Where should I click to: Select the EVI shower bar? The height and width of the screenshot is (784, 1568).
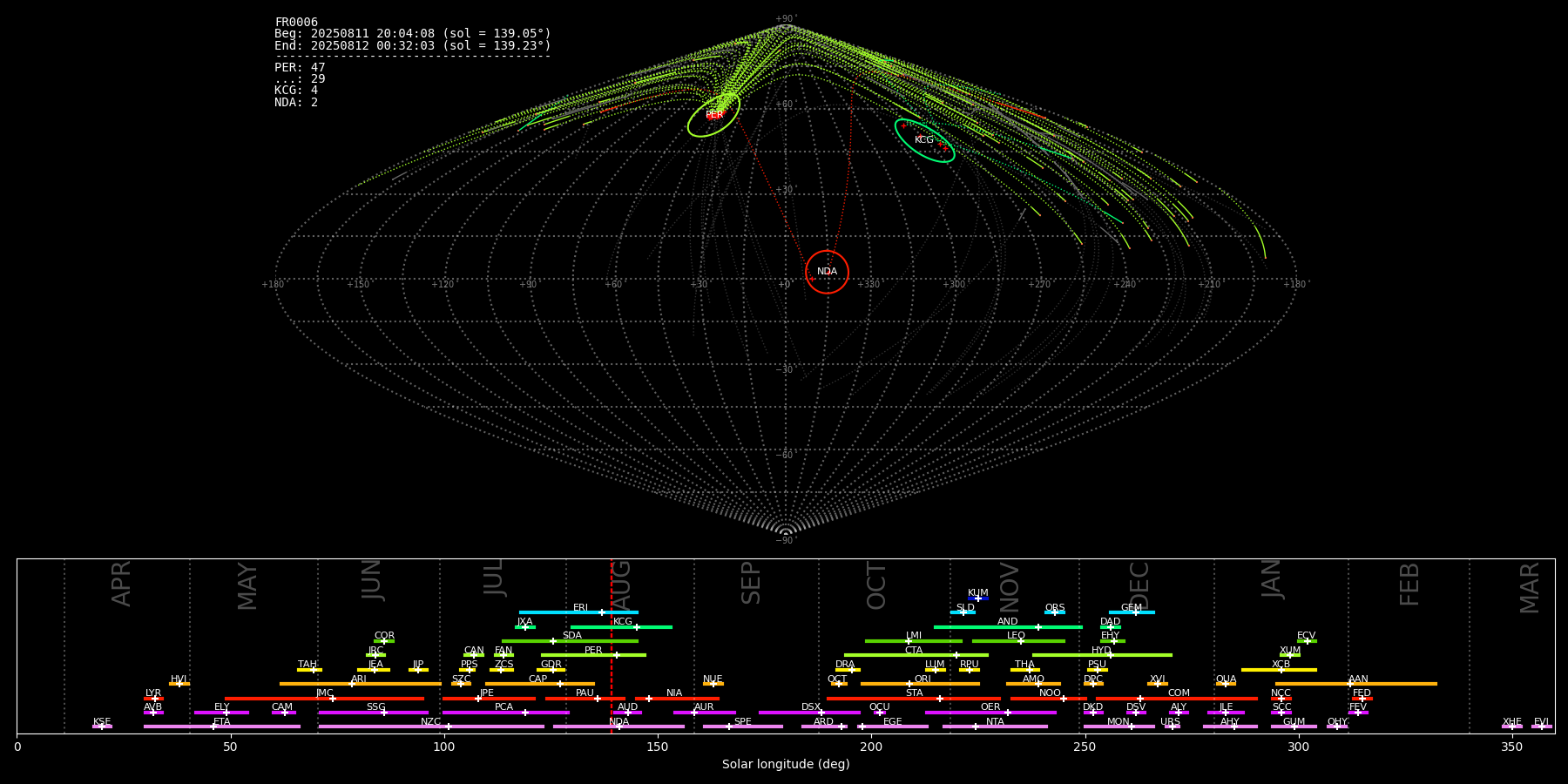1542,727
